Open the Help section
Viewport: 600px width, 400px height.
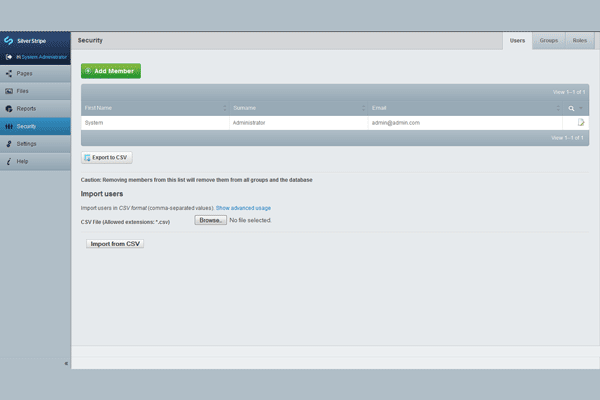pos(35,162)
